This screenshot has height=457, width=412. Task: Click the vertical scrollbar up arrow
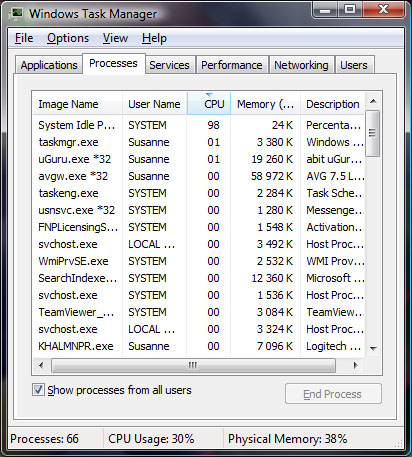click(x=373, y=101)
